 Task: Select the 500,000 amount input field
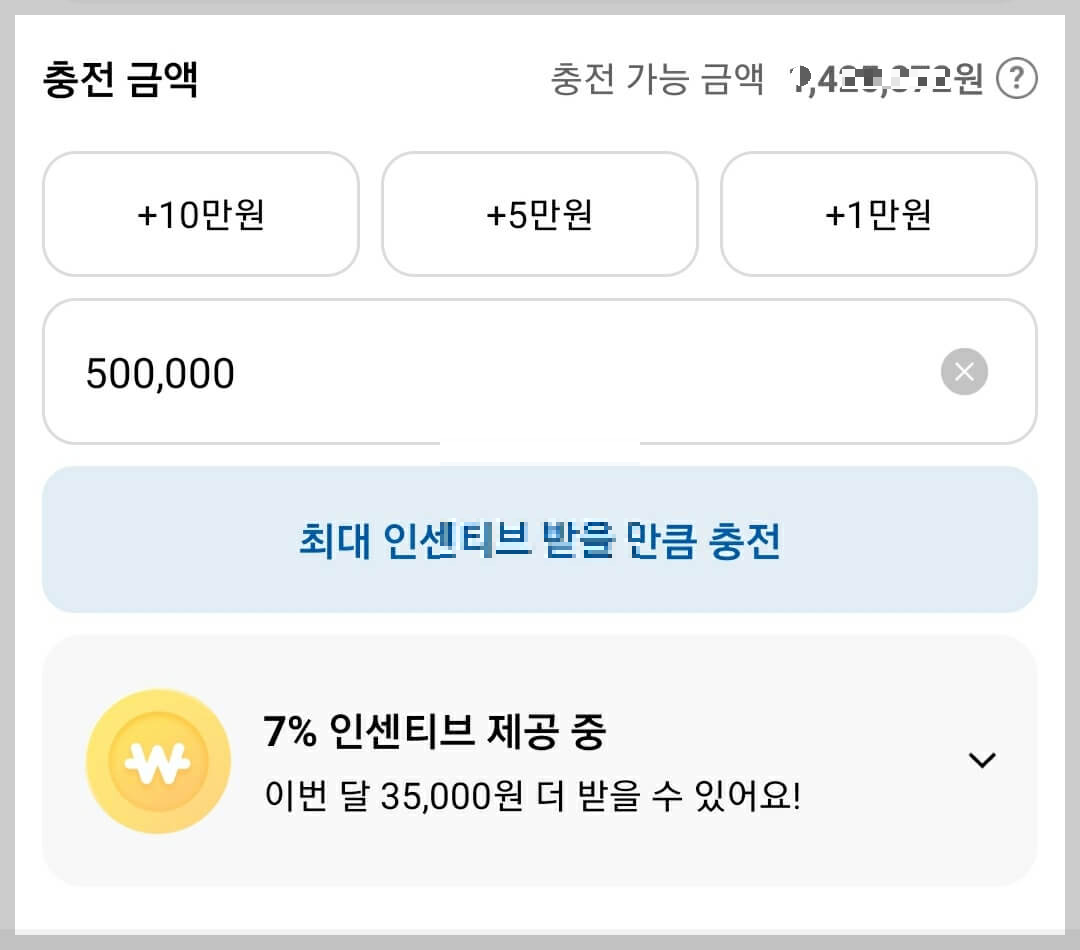tap(400, 372)
